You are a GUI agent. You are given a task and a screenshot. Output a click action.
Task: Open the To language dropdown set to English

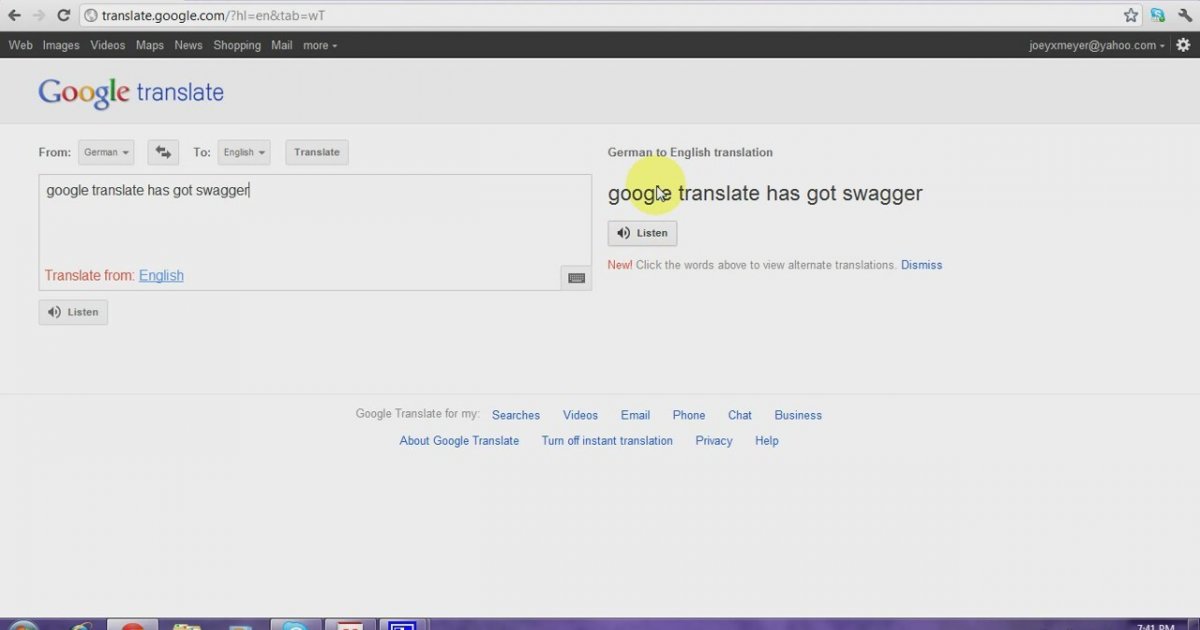pyautogui.click(x=244, y=152)
